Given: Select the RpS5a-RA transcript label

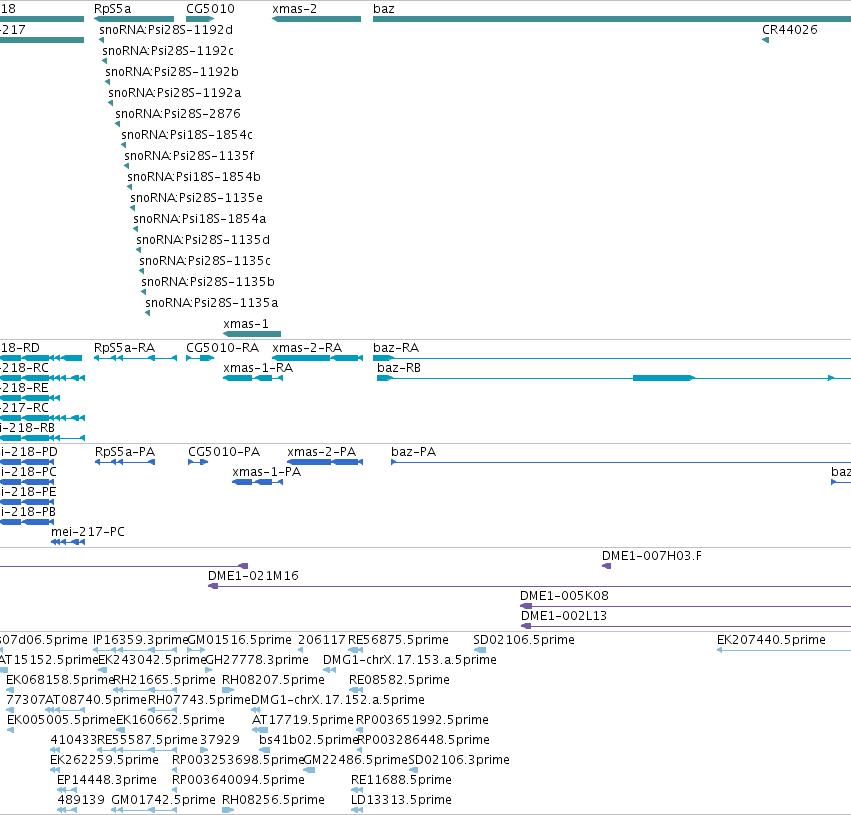Looking at the screenshot, I should click(124, 348).
